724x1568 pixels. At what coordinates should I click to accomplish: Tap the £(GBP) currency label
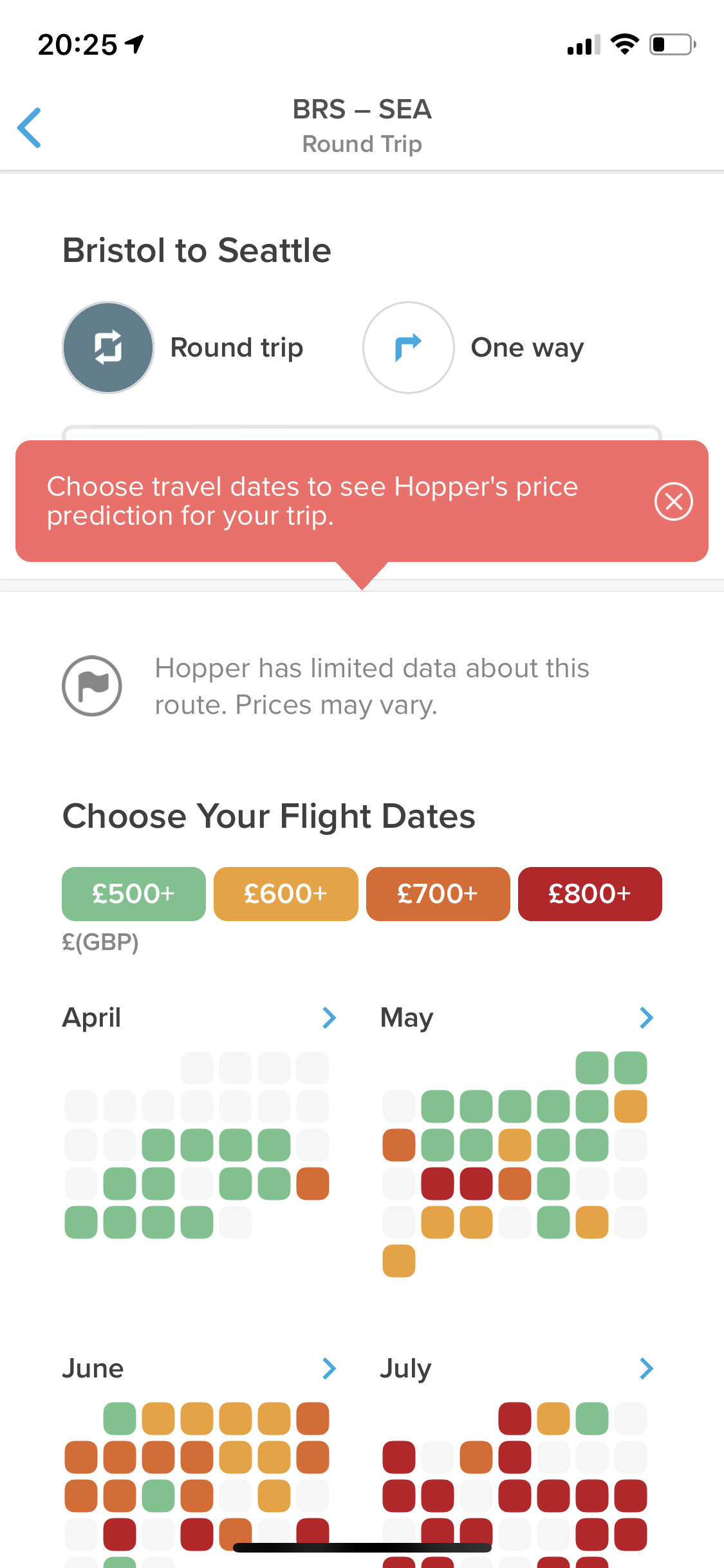tap(100, 942)
